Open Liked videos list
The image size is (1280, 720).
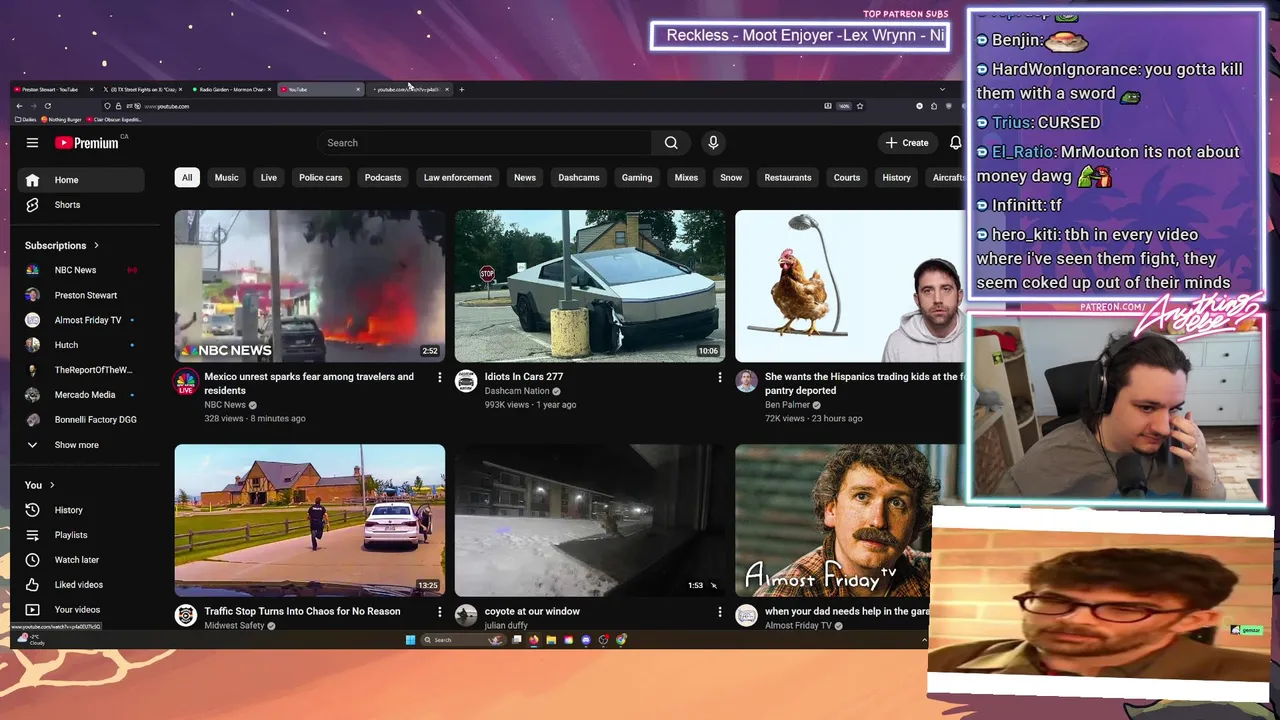81,585
